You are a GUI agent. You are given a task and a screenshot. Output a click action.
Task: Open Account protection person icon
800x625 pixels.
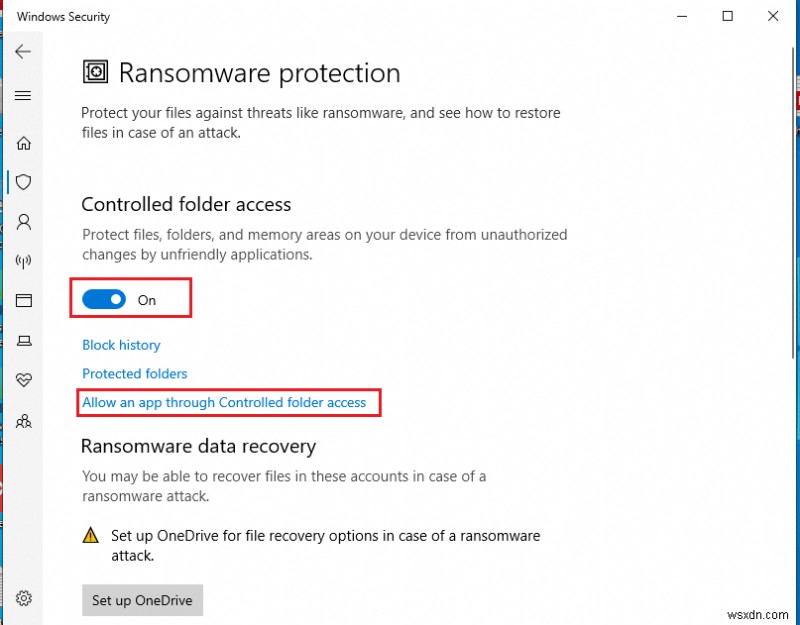click(x=23, y=221)
